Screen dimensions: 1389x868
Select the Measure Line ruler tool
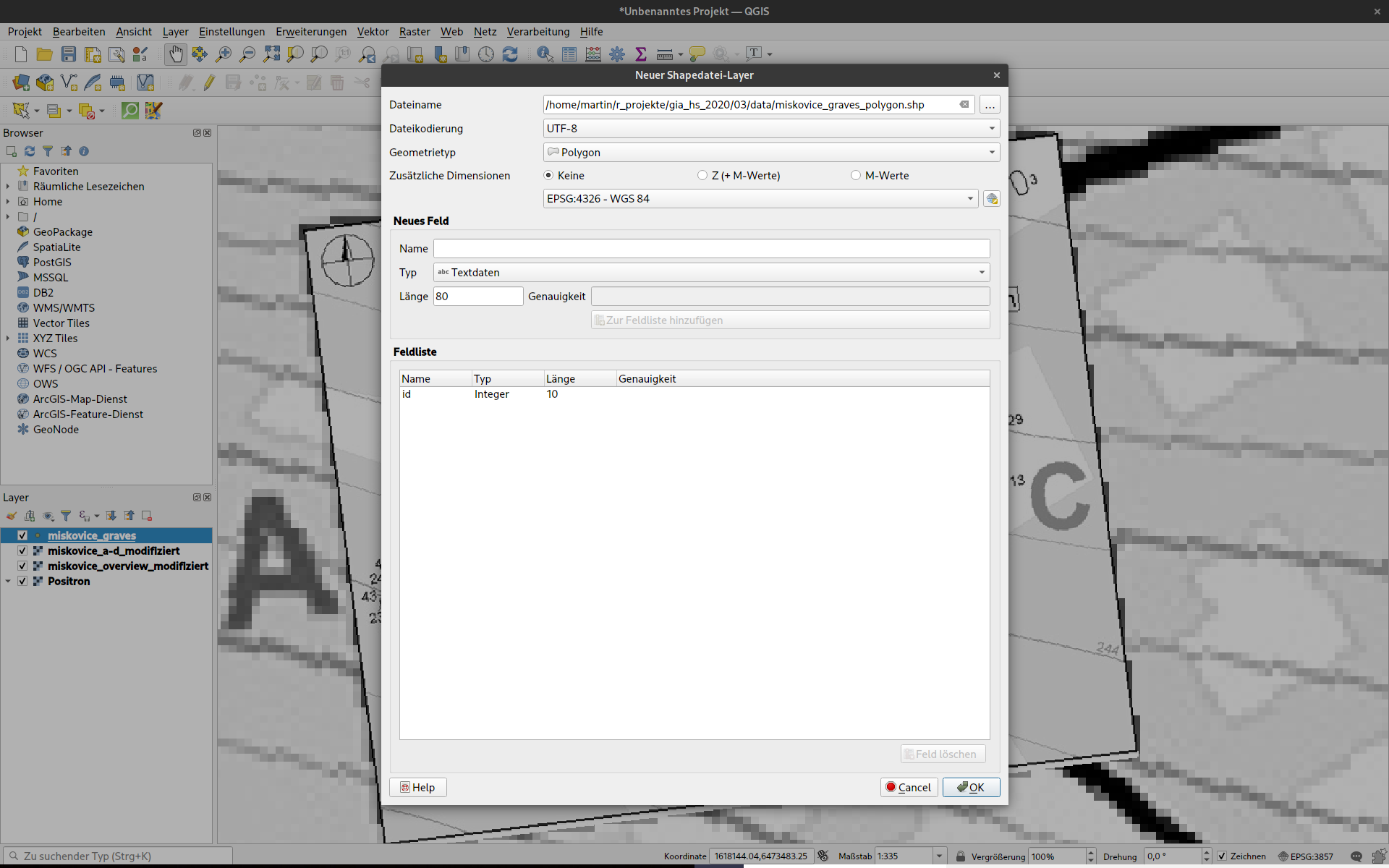click(665, 54)
